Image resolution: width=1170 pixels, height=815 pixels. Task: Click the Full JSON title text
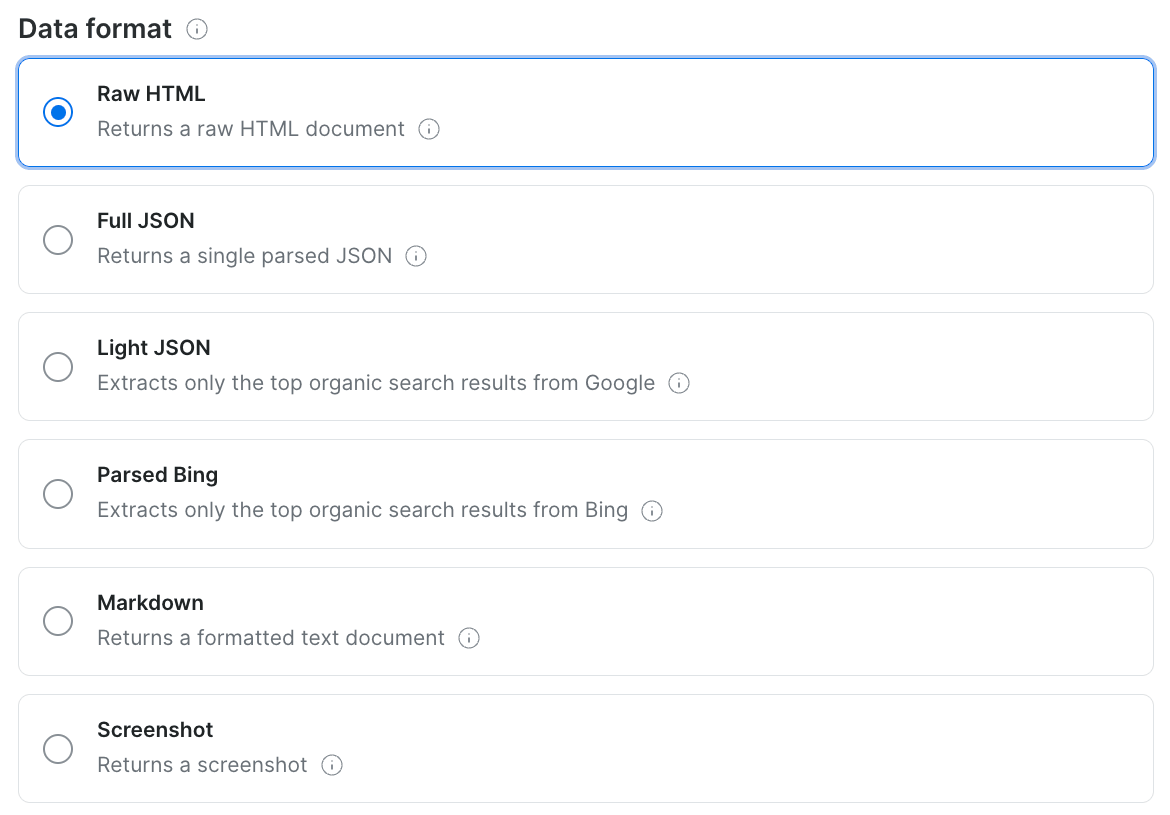tap(146, 221)
